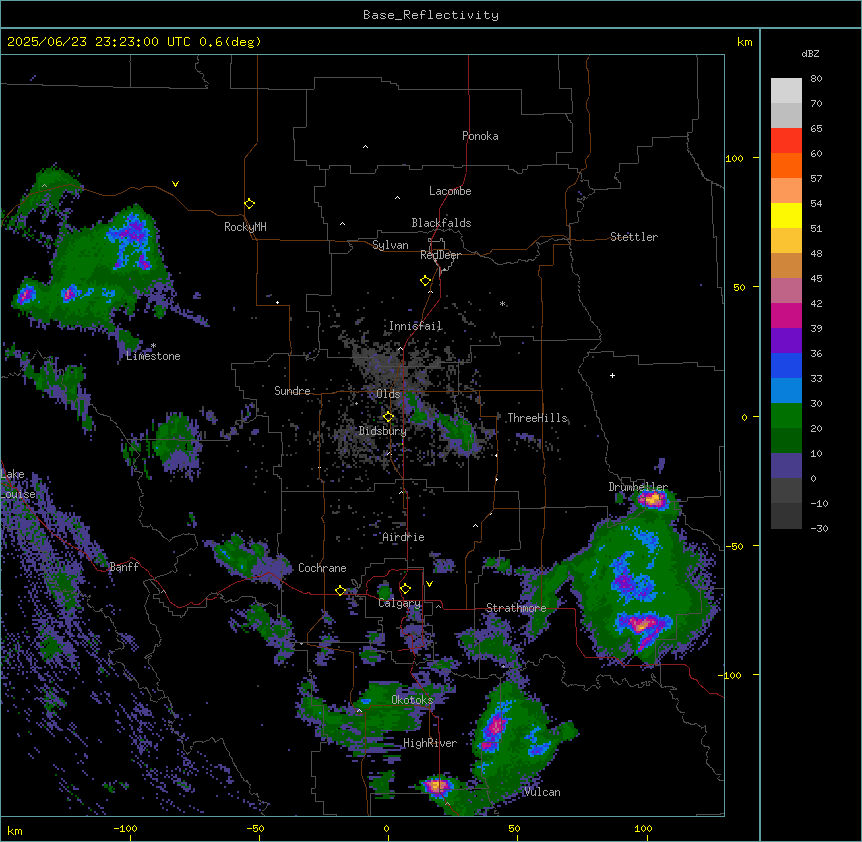Image resolution: width=862 pixels, height=842 pixels.
Task: Click the storm core south of HighRiver
Action: point(438,785)
